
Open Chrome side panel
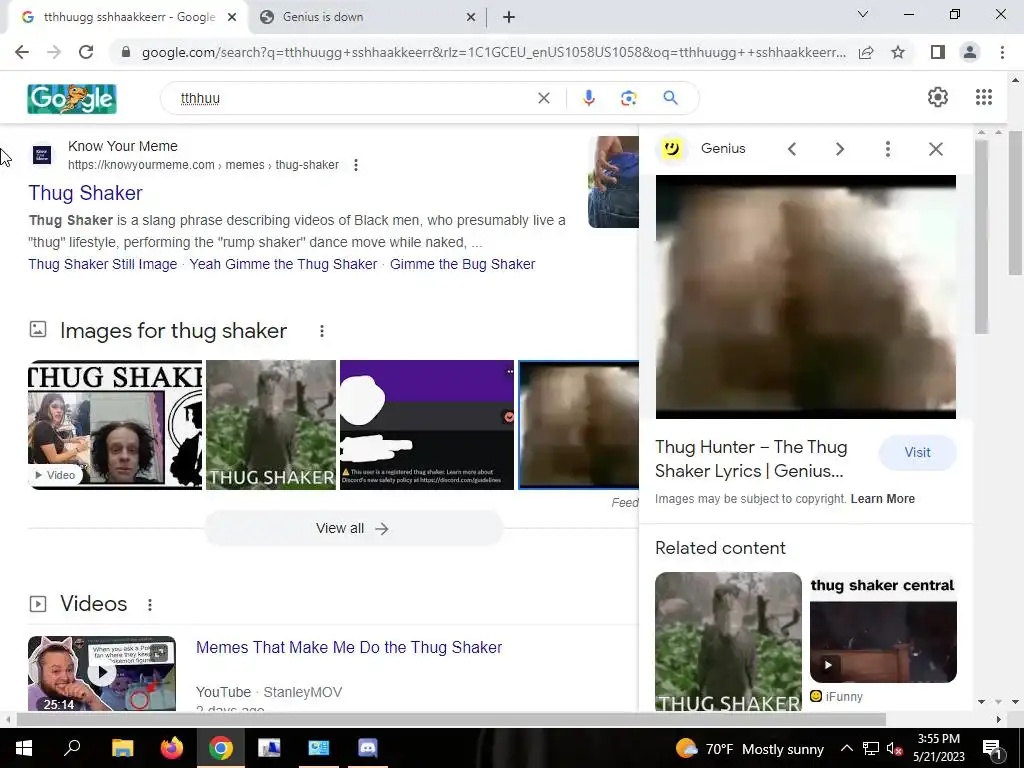click(938, 52)
